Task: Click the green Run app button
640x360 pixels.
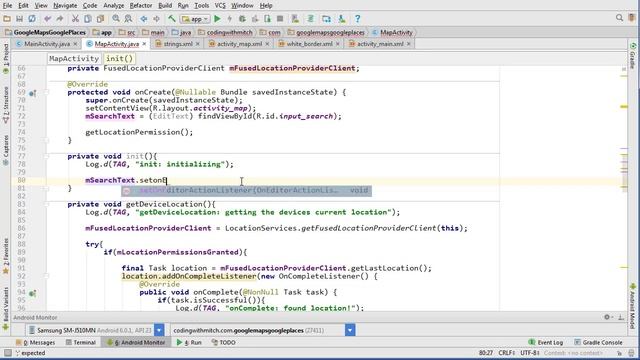Action: point(217,19)
